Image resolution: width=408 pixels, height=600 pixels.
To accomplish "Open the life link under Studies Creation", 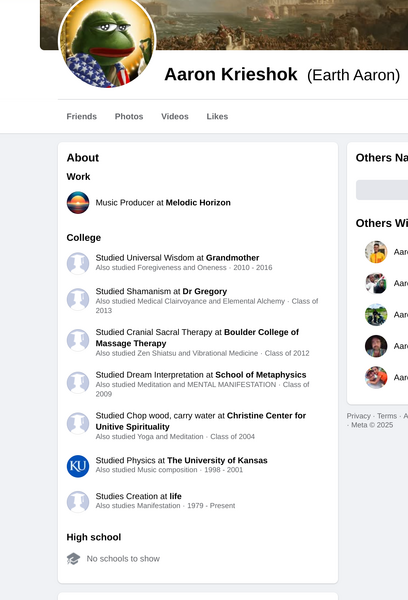I will pos(175,496).
